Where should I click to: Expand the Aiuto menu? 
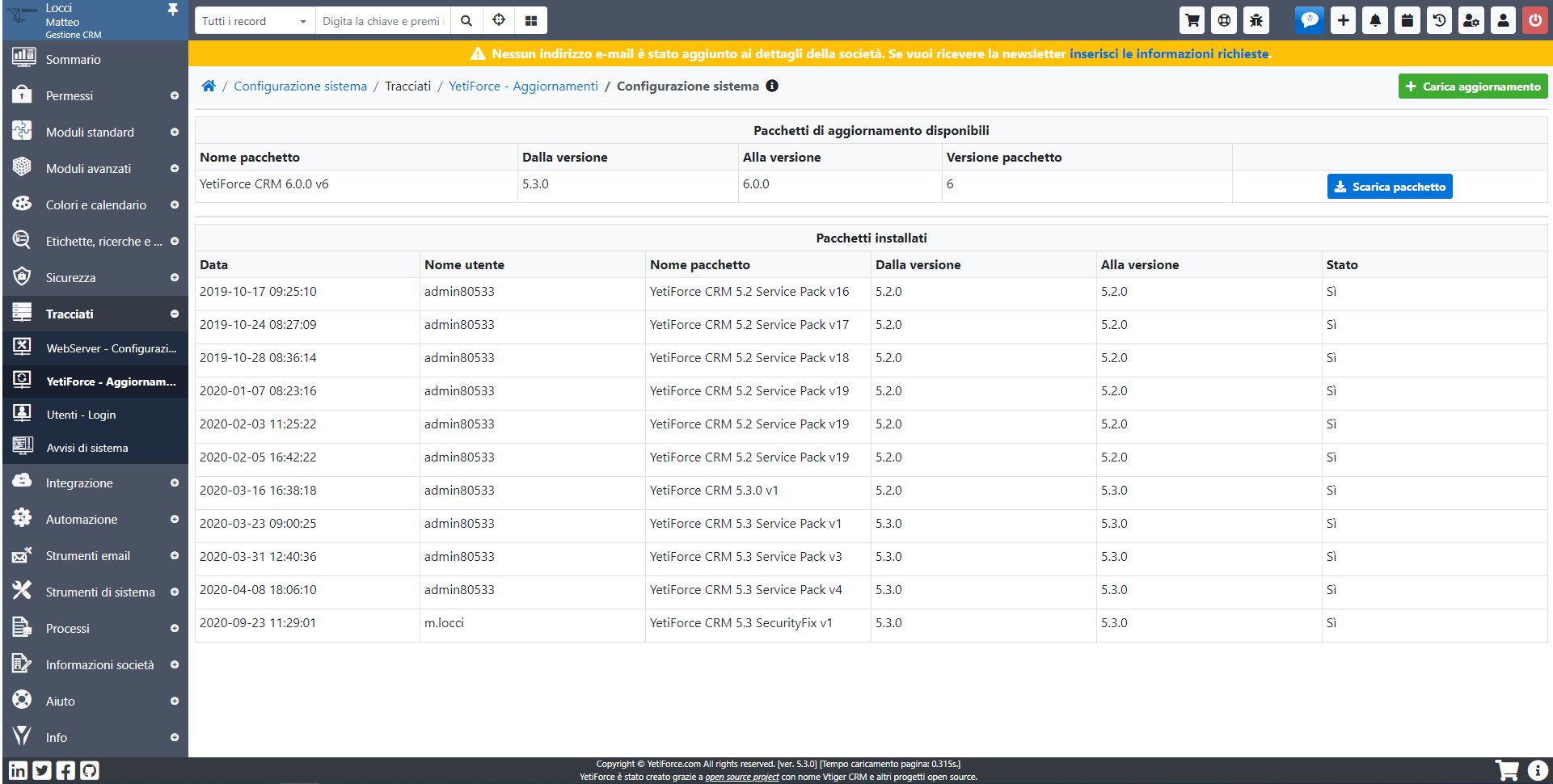coord(95,701)
